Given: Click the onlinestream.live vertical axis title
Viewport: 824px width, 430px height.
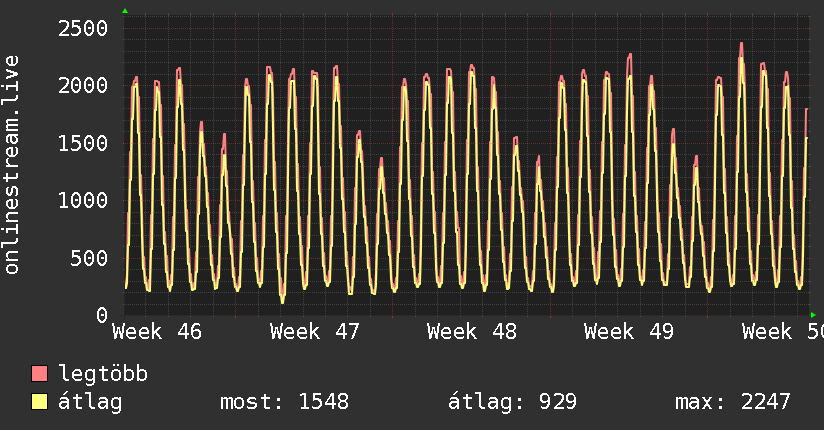Looking at the screenshot, I should (x=11, y=165).
